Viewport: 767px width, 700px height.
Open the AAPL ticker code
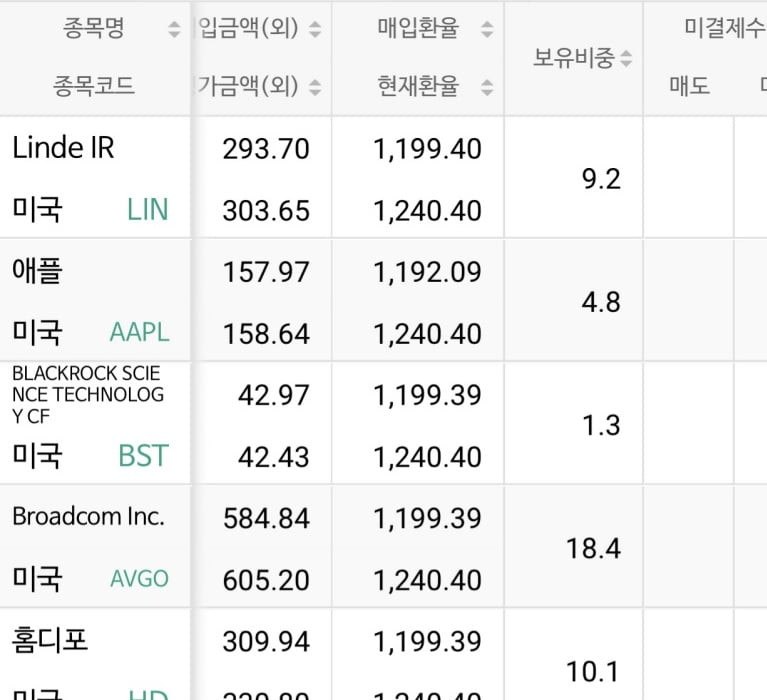point(139,333)
